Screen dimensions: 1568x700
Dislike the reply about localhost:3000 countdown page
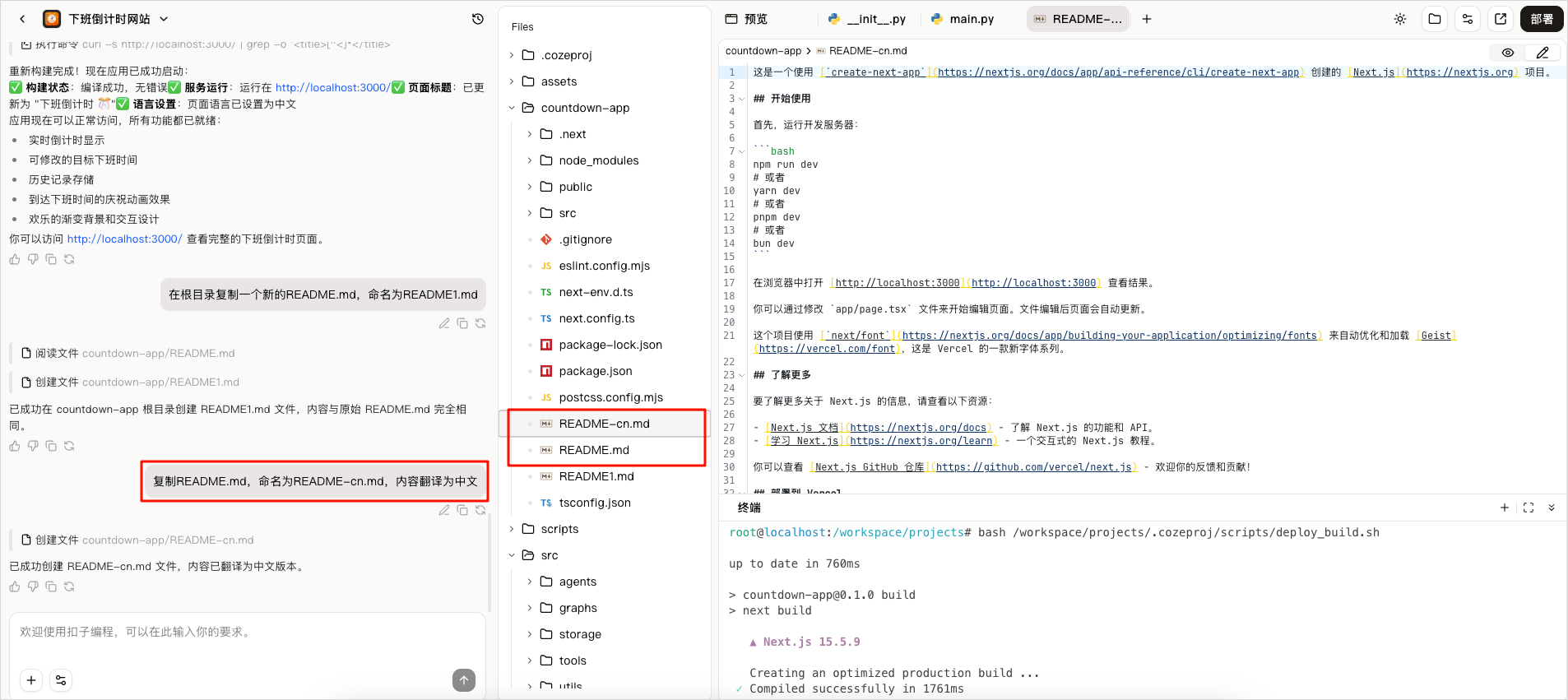pyautogui.click(x=33, y=259)
